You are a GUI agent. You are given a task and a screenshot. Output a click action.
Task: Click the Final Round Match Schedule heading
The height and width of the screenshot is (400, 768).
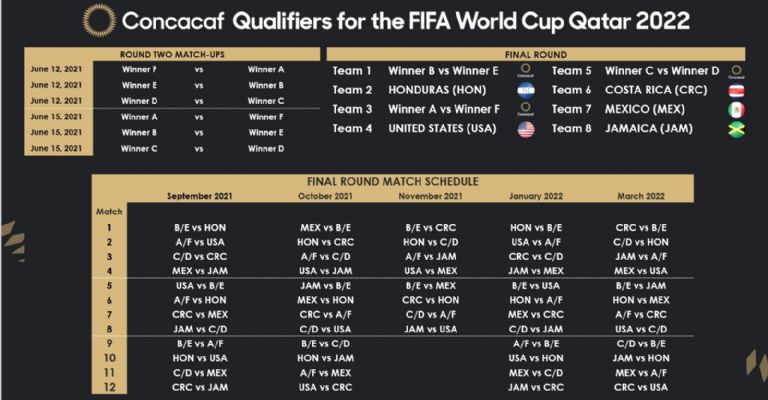392,181
